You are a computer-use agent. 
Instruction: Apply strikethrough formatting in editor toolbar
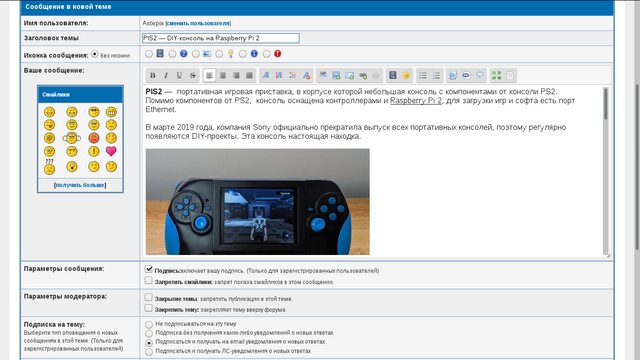click(192, 76)
